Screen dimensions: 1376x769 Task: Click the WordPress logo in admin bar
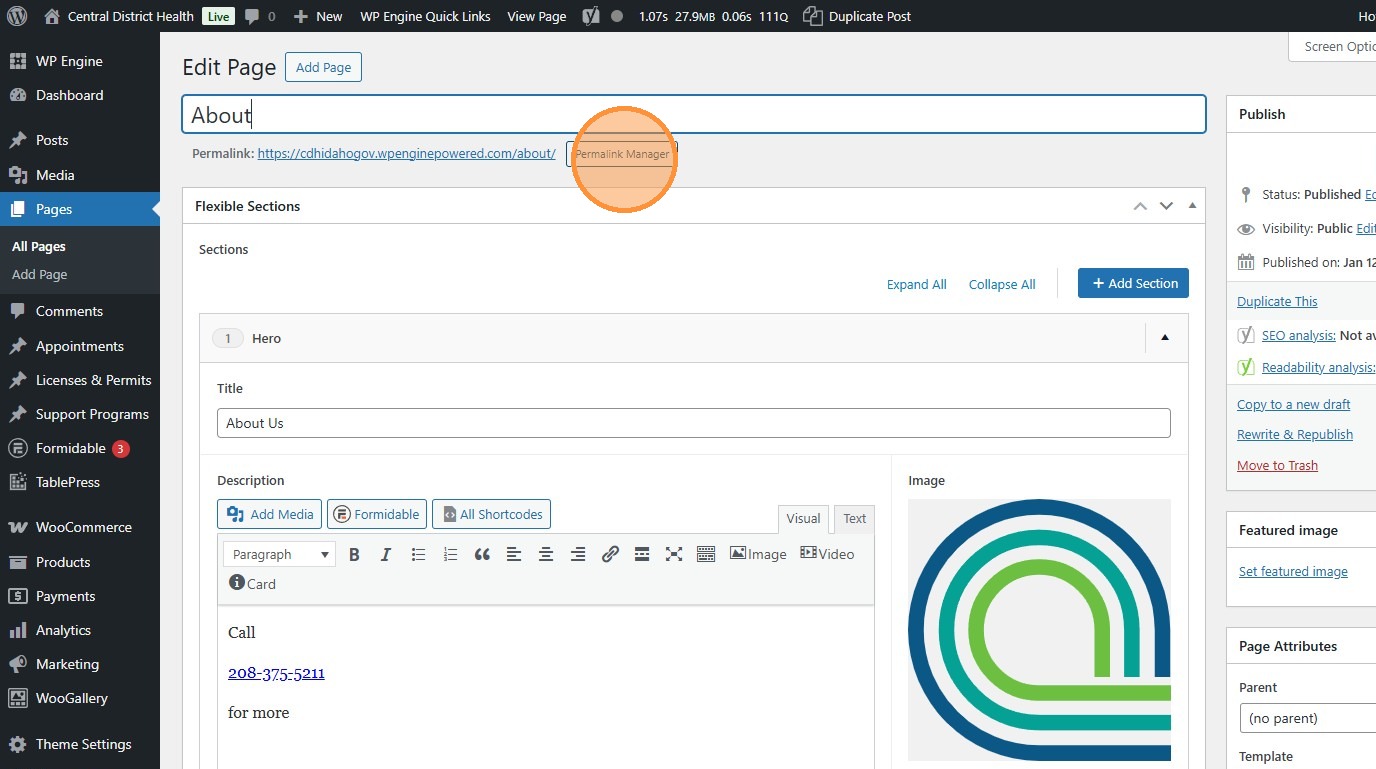(19, 16)
